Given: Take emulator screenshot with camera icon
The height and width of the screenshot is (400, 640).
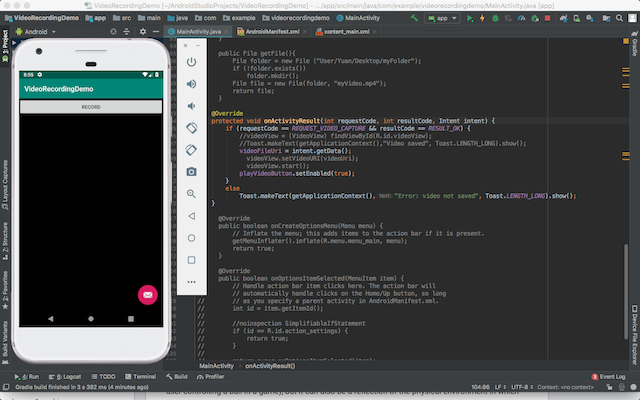Looking at the screenshot, I should click(x=191, y=172).
